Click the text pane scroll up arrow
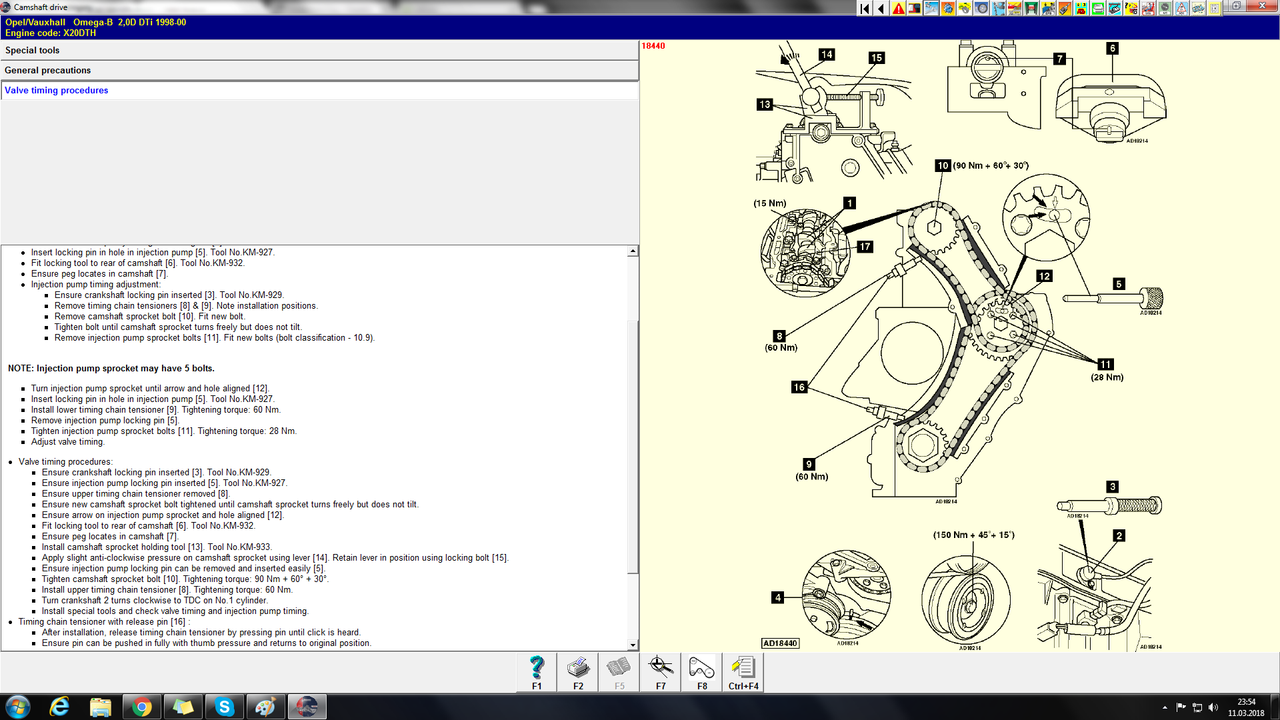The width and height of the screenshot is (1280, 720). [x=632, y=250]
